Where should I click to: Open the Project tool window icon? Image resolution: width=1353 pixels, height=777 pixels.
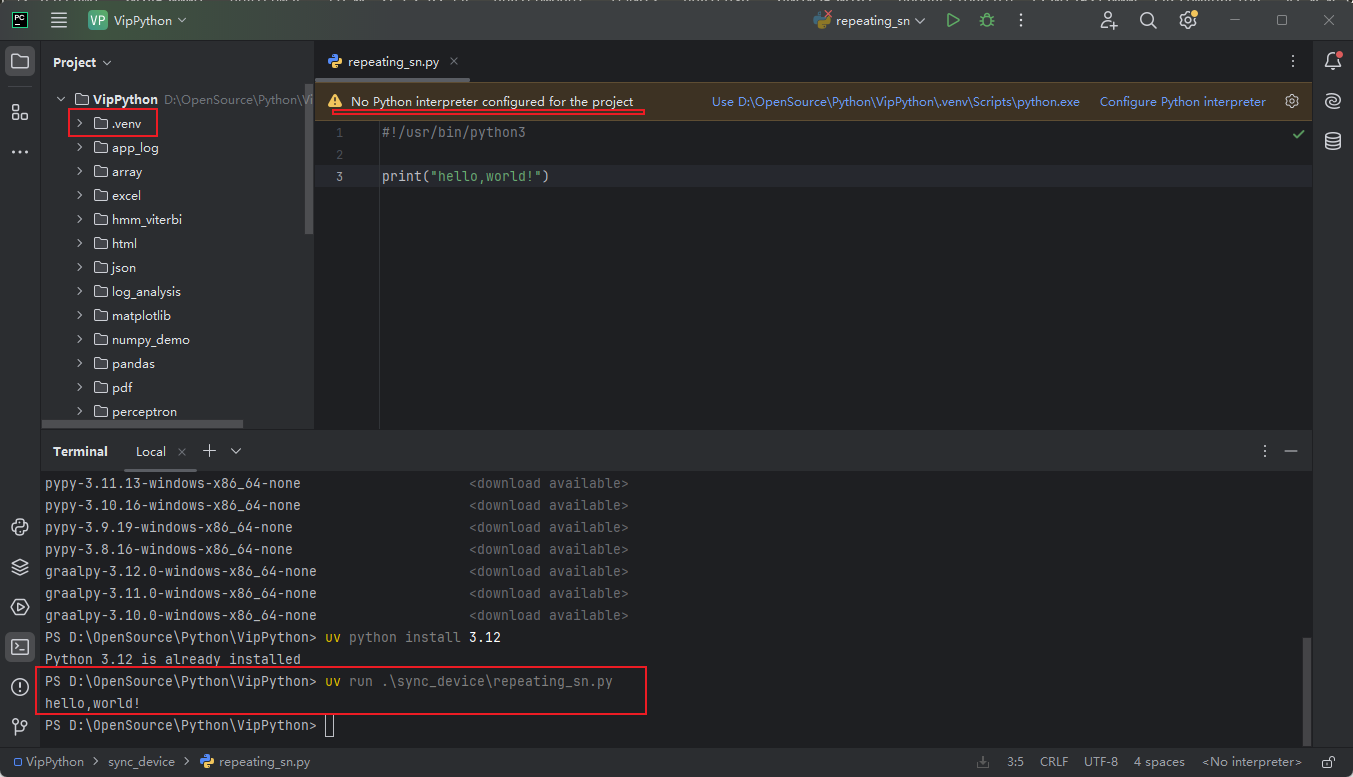20,62
